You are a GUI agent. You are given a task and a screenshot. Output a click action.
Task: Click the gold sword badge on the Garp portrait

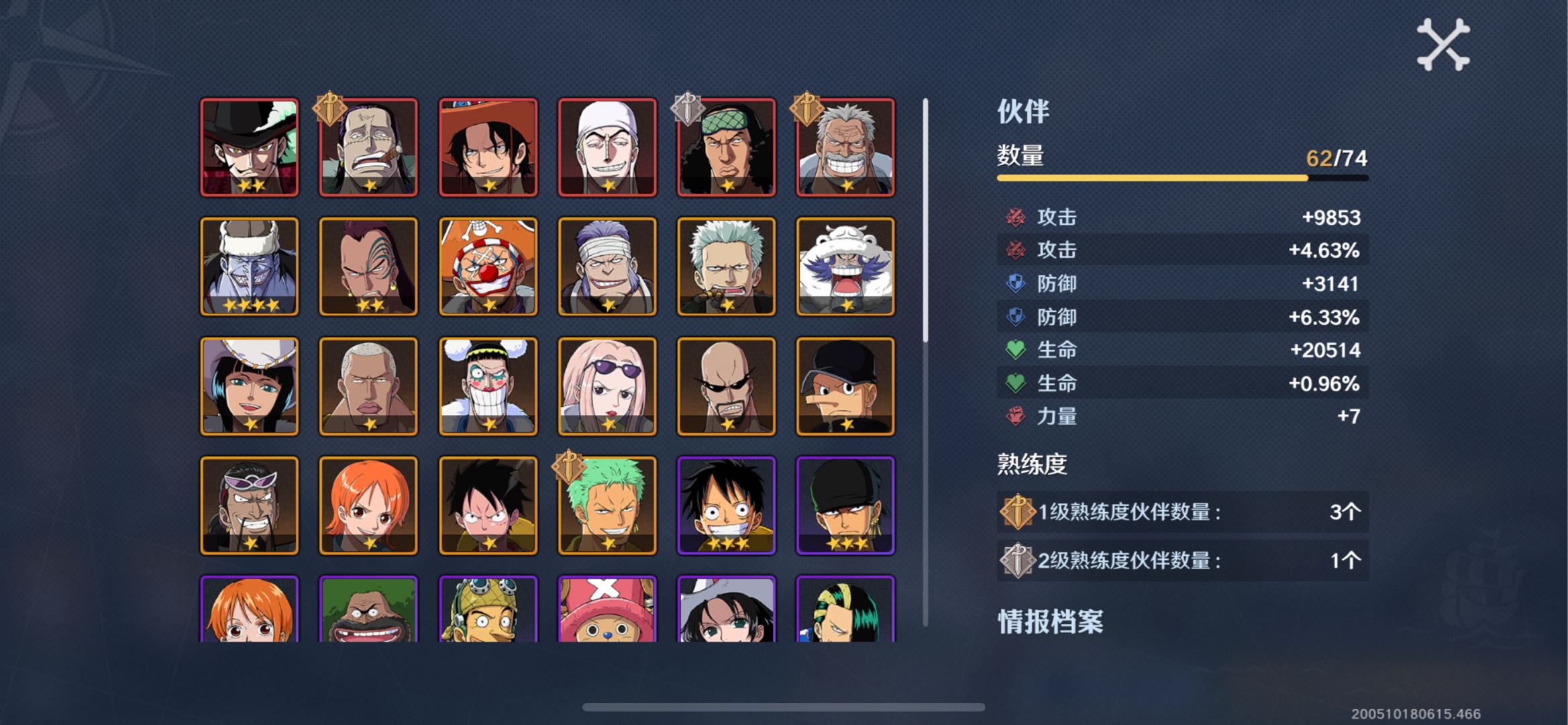(806, 108)
